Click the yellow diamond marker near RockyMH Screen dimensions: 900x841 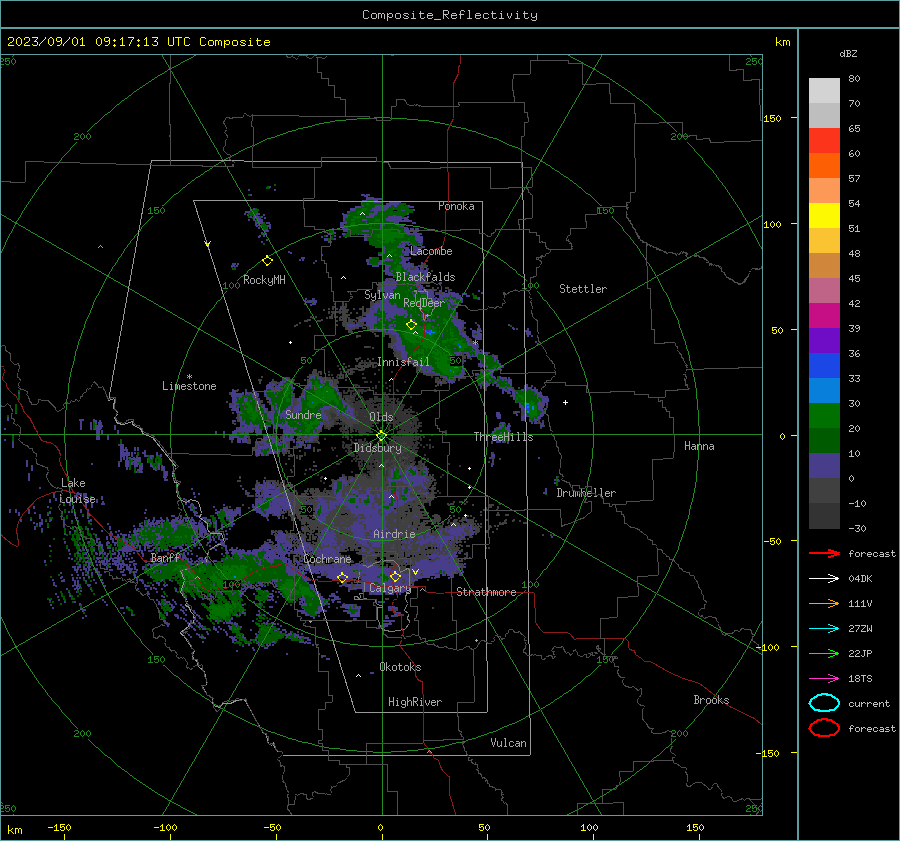click(x=267, y=261)
